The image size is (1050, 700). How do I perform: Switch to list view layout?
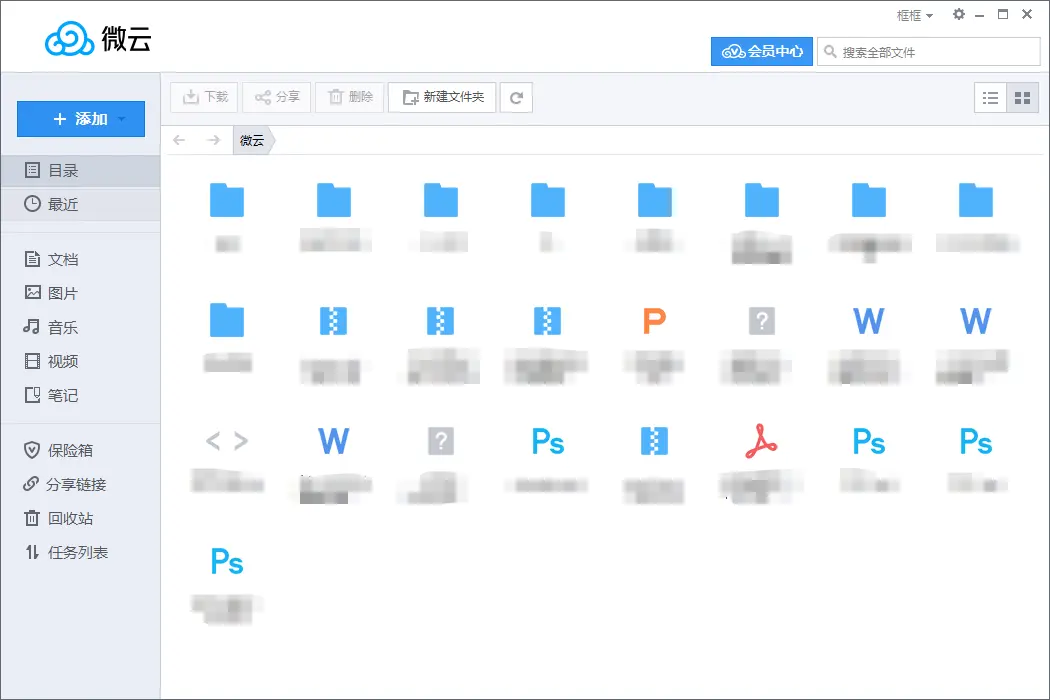pyautogui.click(x=990, y=98)
